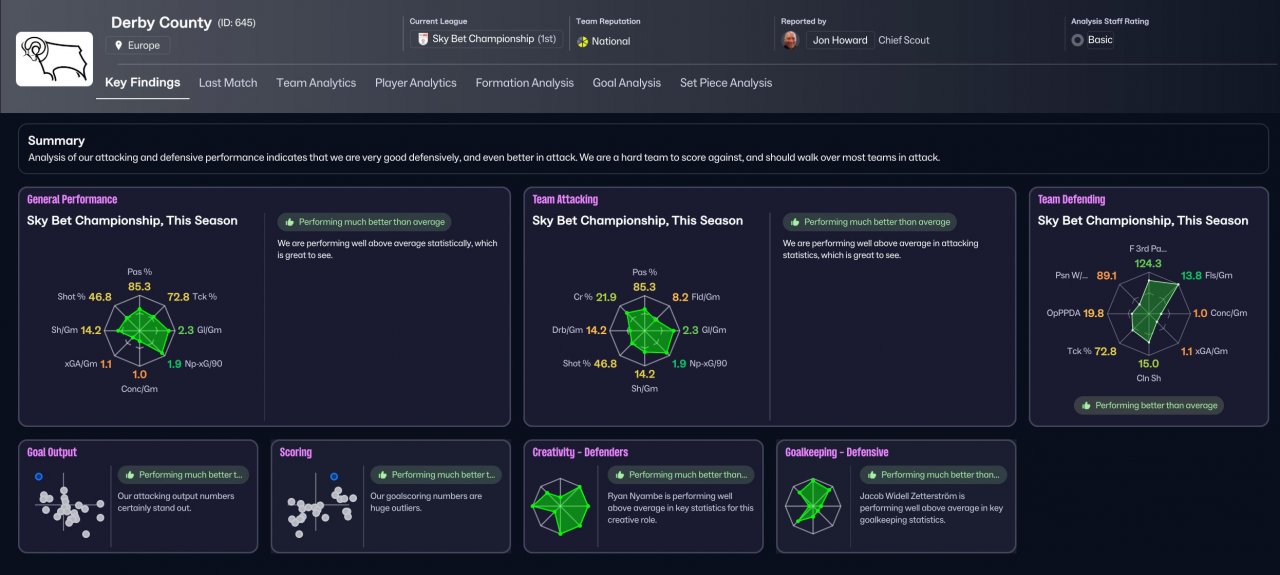
Task: Open the Set Piece Analysis tab
Action: click(x=726, y=83)
